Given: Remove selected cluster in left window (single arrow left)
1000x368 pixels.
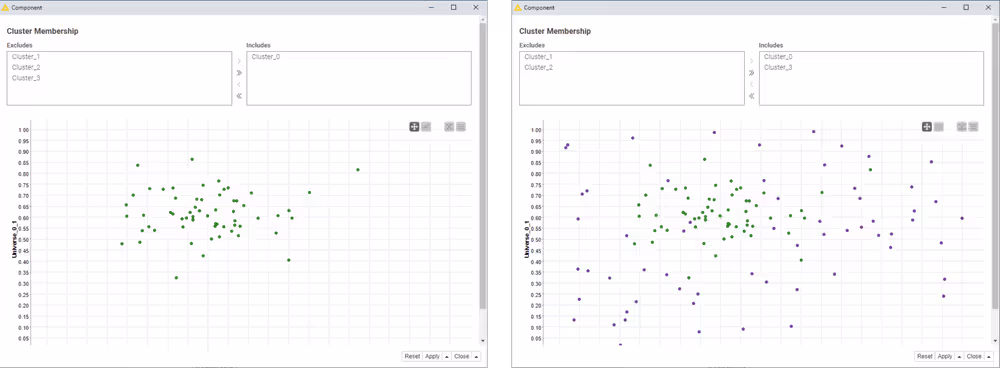Looking at the screenshot, I should (x=239, y=84).
